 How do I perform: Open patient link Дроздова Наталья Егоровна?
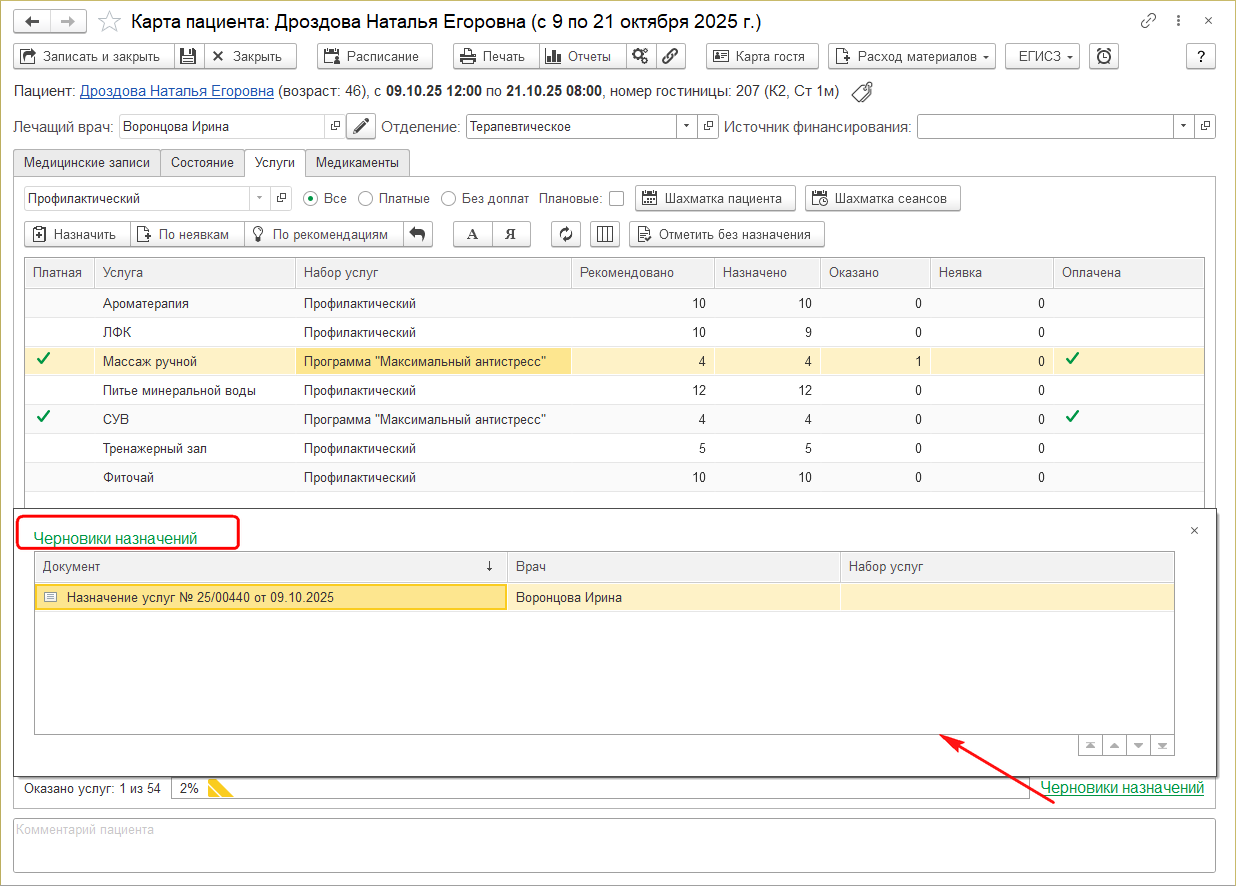[177, 91]
